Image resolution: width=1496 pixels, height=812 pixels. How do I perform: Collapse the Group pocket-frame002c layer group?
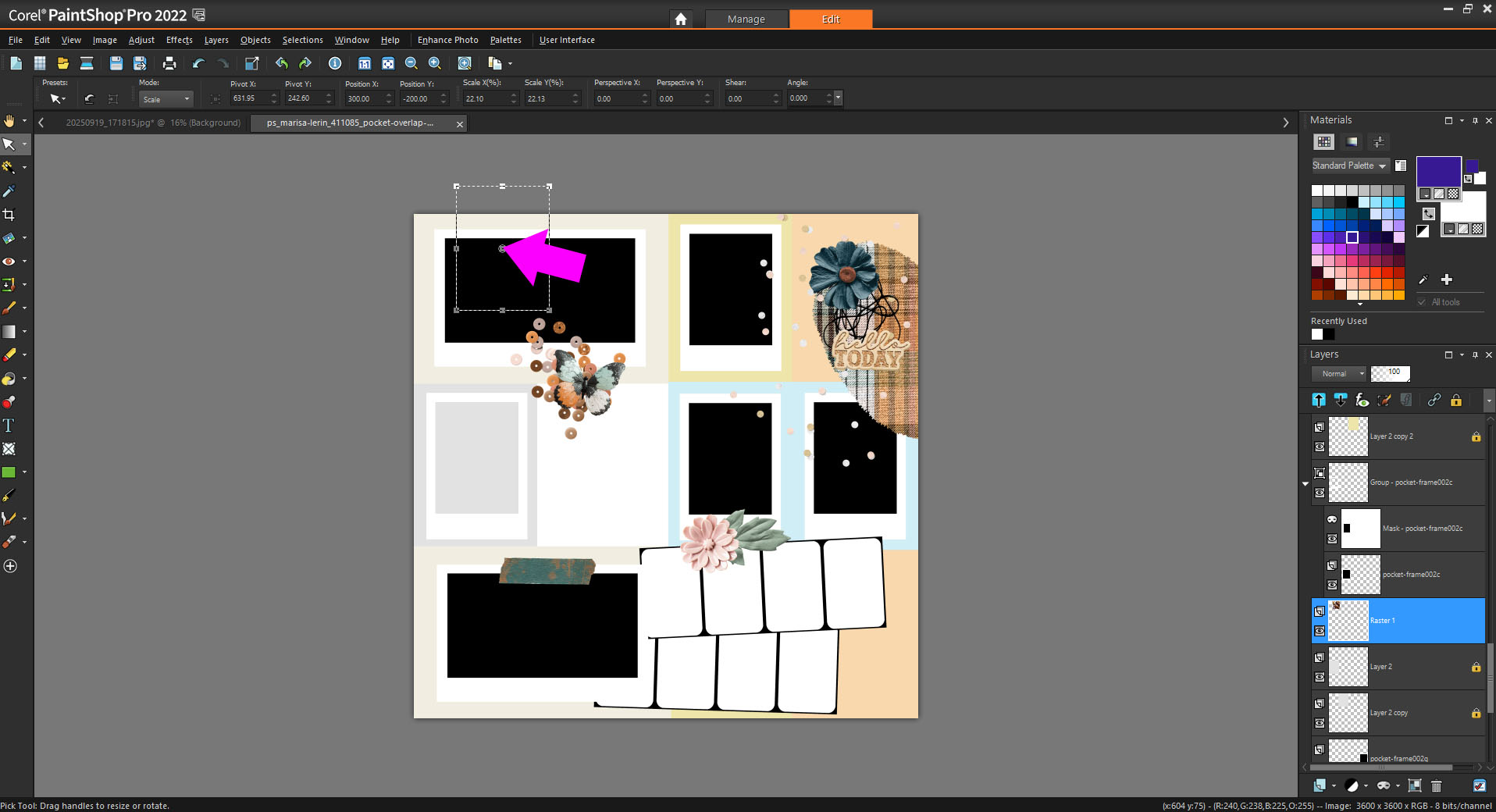click(1305, 484)
